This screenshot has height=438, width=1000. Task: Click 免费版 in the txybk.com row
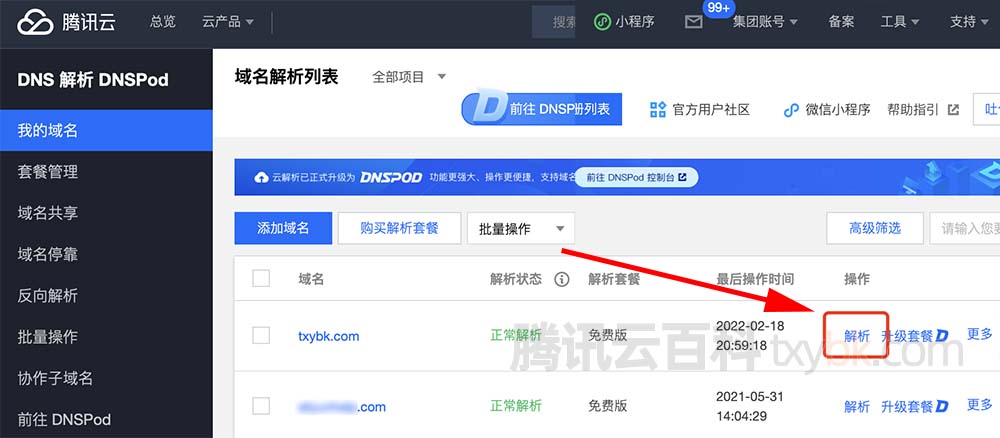point(608,335)
